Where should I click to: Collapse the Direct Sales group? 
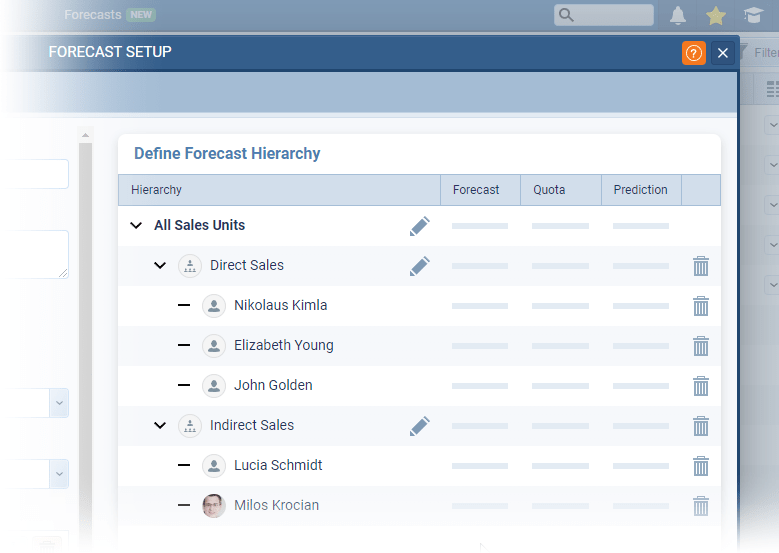160,266
